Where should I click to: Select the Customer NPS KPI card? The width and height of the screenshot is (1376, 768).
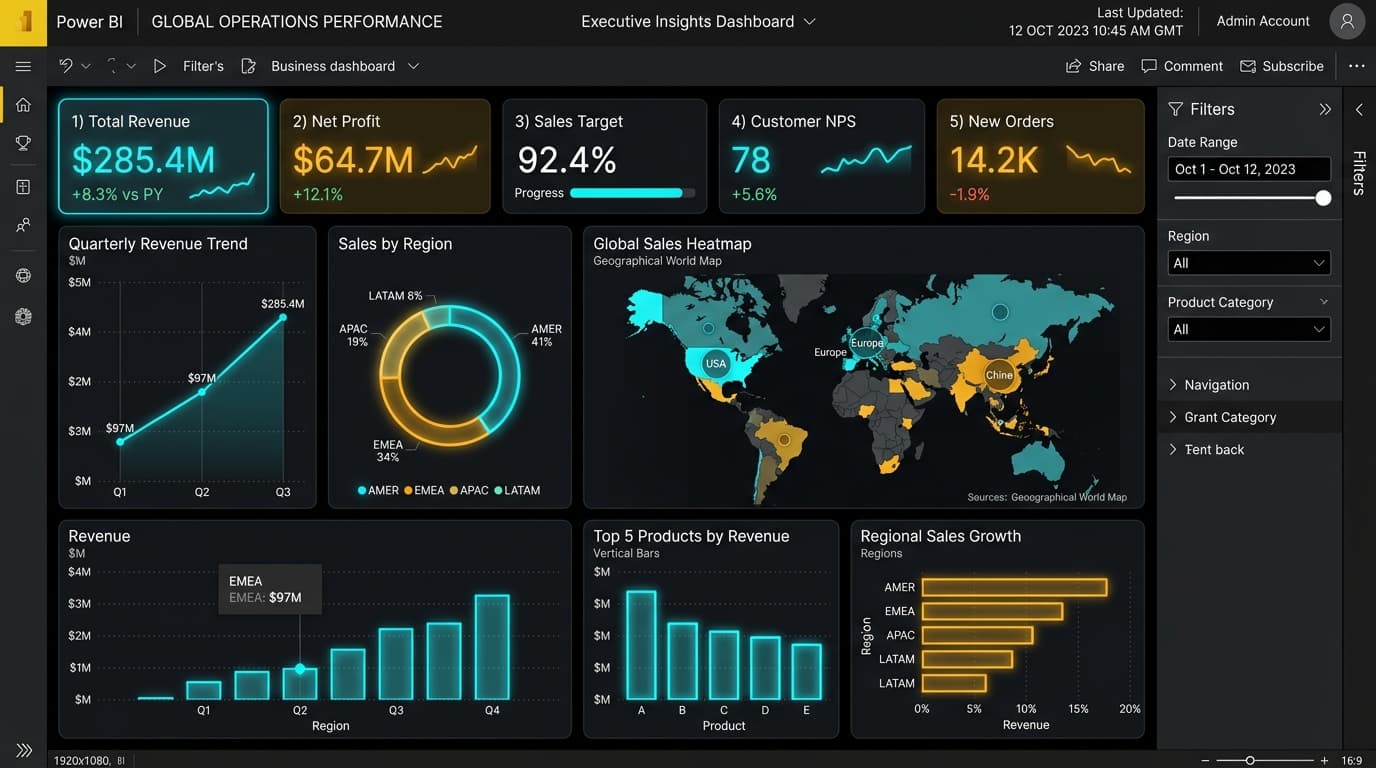click(x=822, y=156)
